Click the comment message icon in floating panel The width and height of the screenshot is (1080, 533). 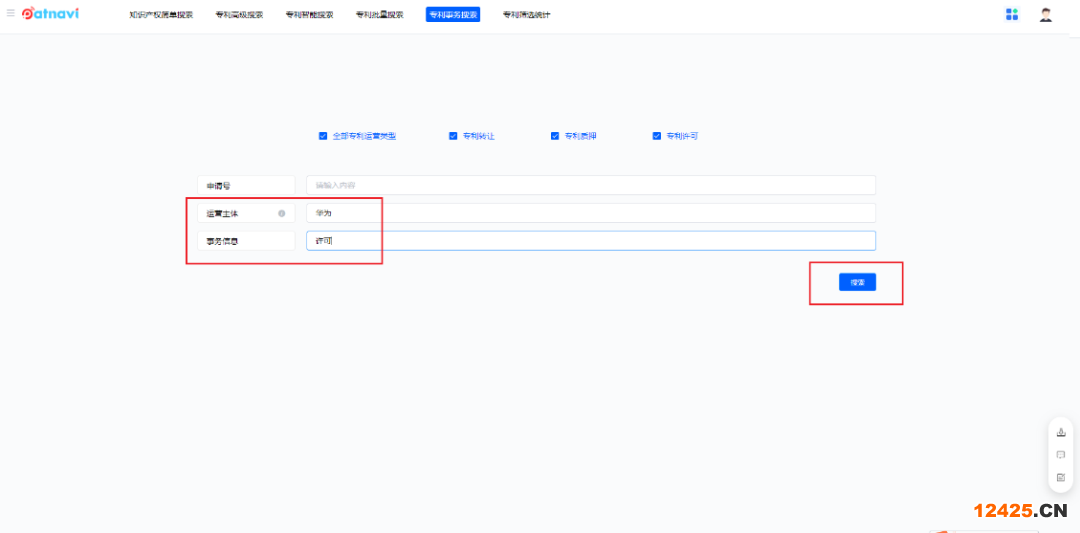pyautogui.click(x=1061, y=454)
